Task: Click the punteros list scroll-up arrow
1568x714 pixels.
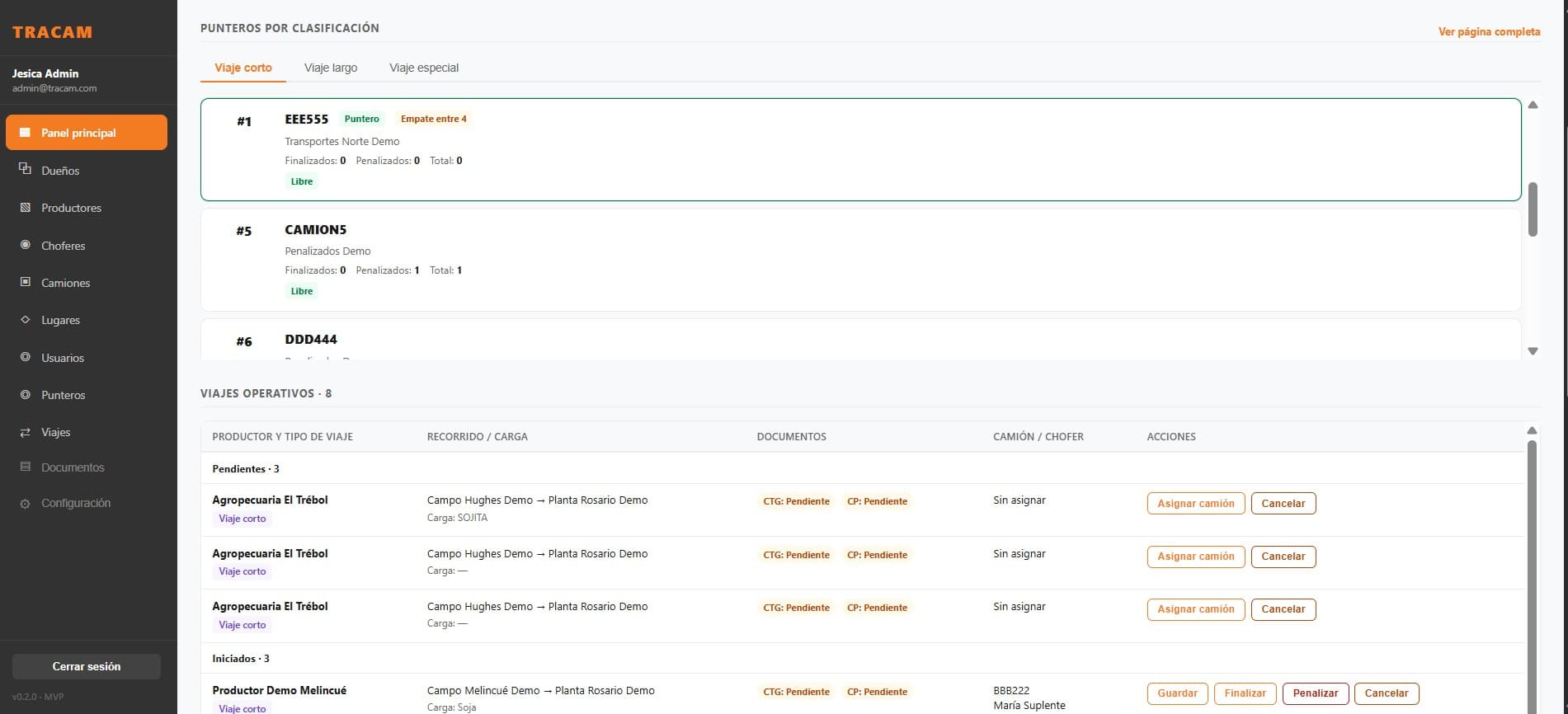Action: tap(1533, 105)
